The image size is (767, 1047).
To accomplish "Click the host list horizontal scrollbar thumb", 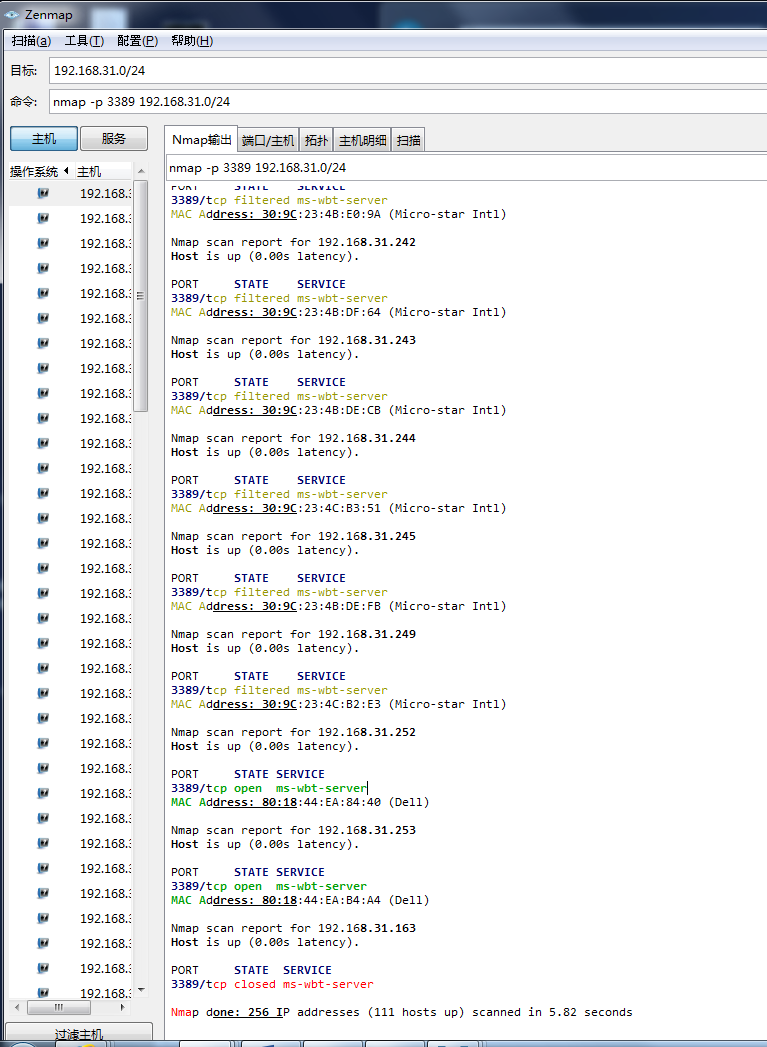I will coord(59,1007).
